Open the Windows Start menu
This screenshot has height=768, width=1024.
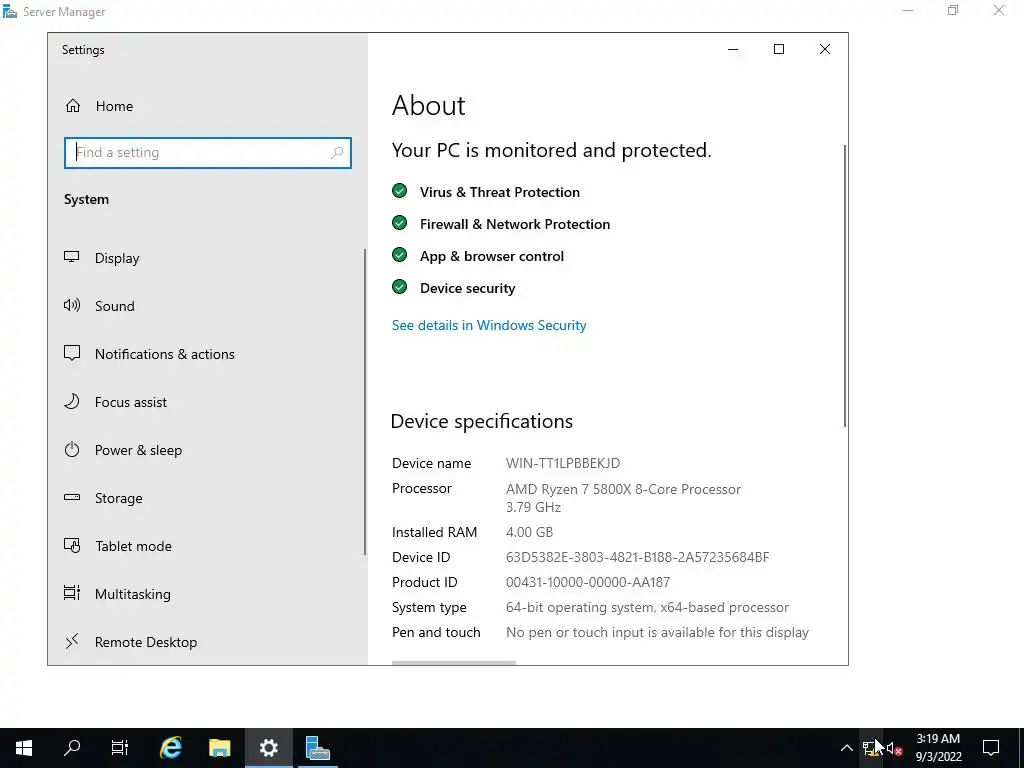point(24,748)
